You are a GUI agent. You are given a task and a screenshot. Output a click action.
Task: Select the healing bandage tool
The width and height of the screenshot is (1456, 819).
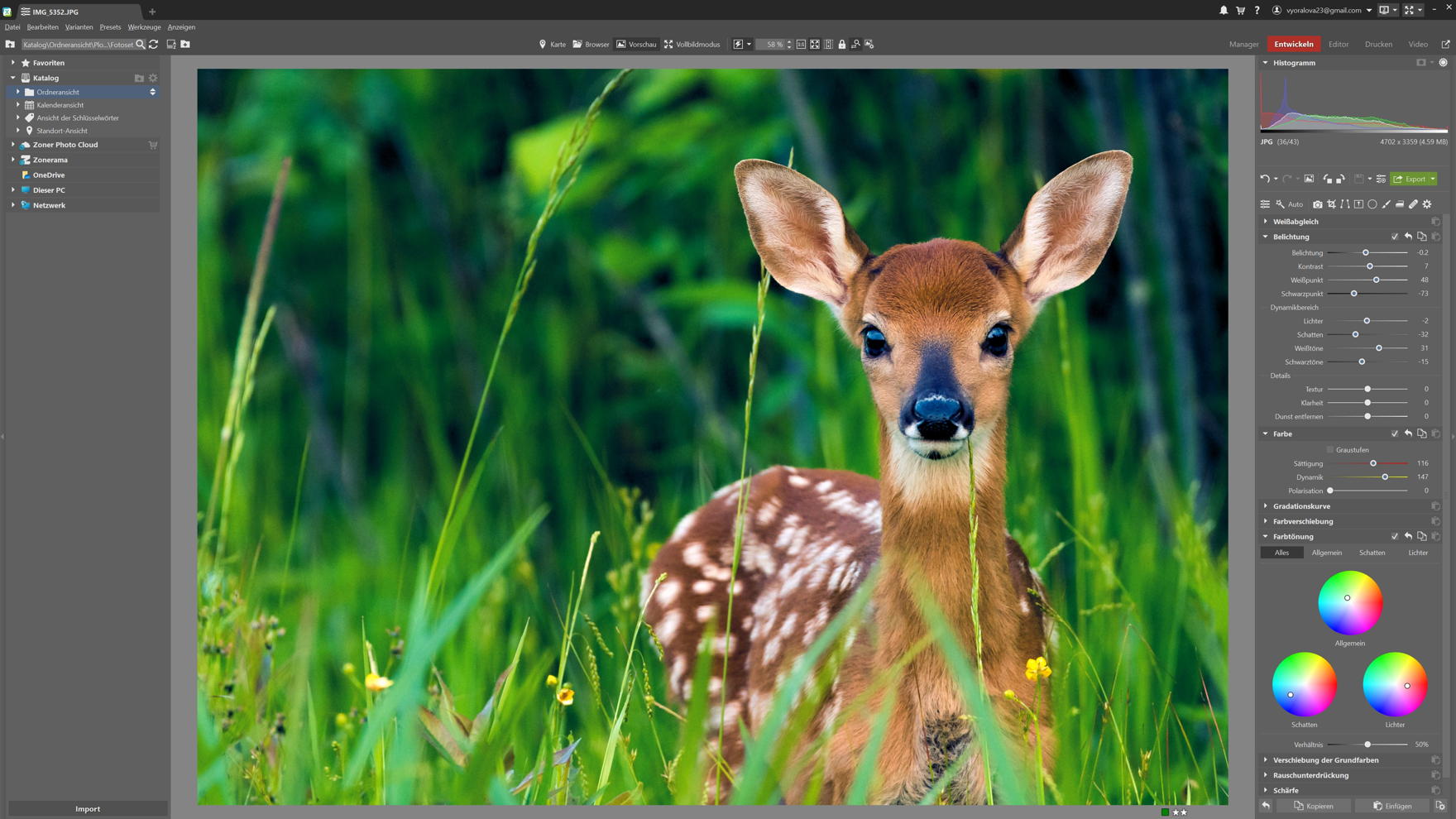[x=1414, y=204]
